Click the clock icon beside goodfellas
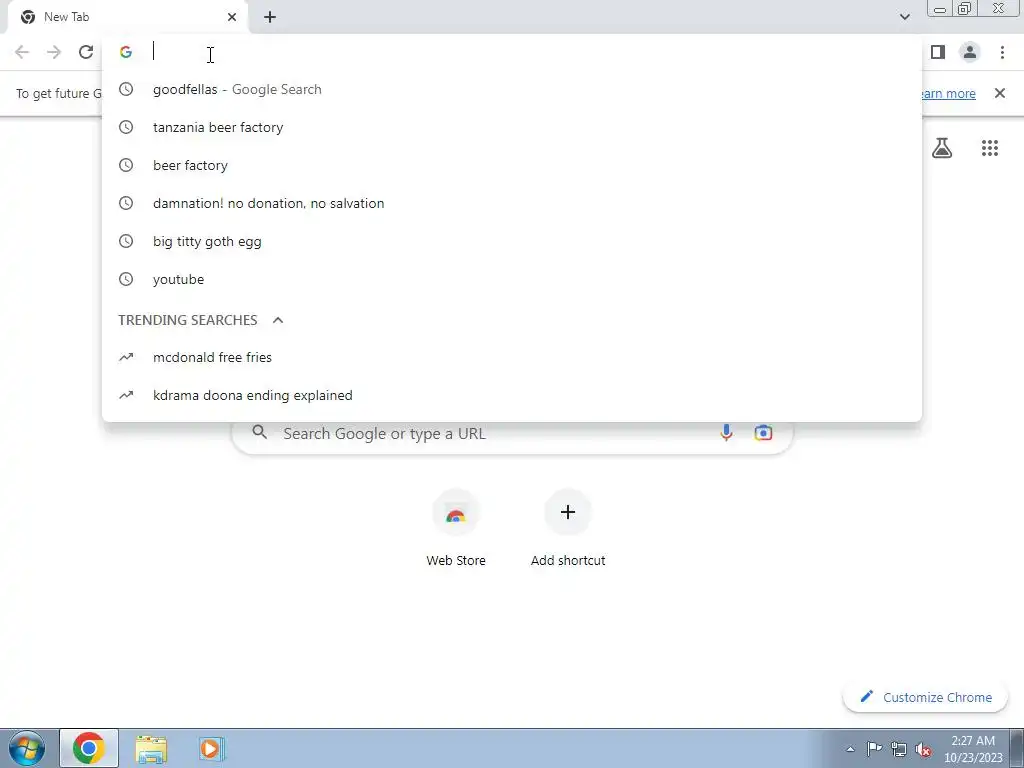 tap(126, 89)
